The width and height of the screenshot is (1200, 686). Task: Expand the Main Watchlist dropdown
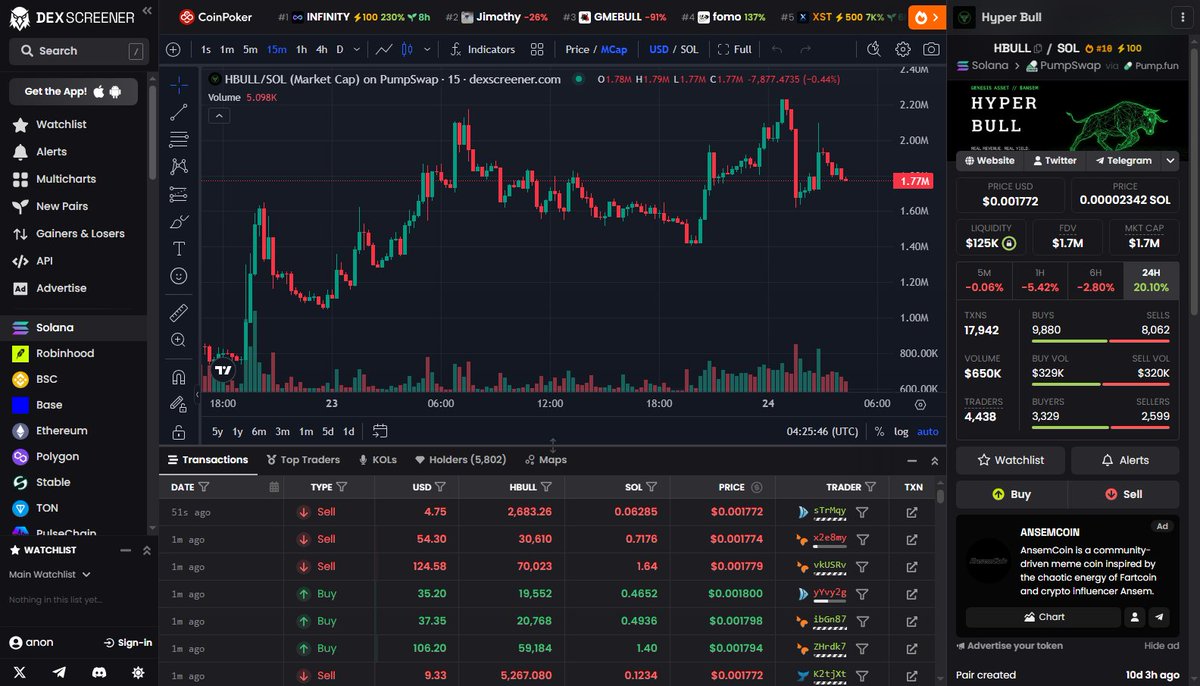coord(50,574)
